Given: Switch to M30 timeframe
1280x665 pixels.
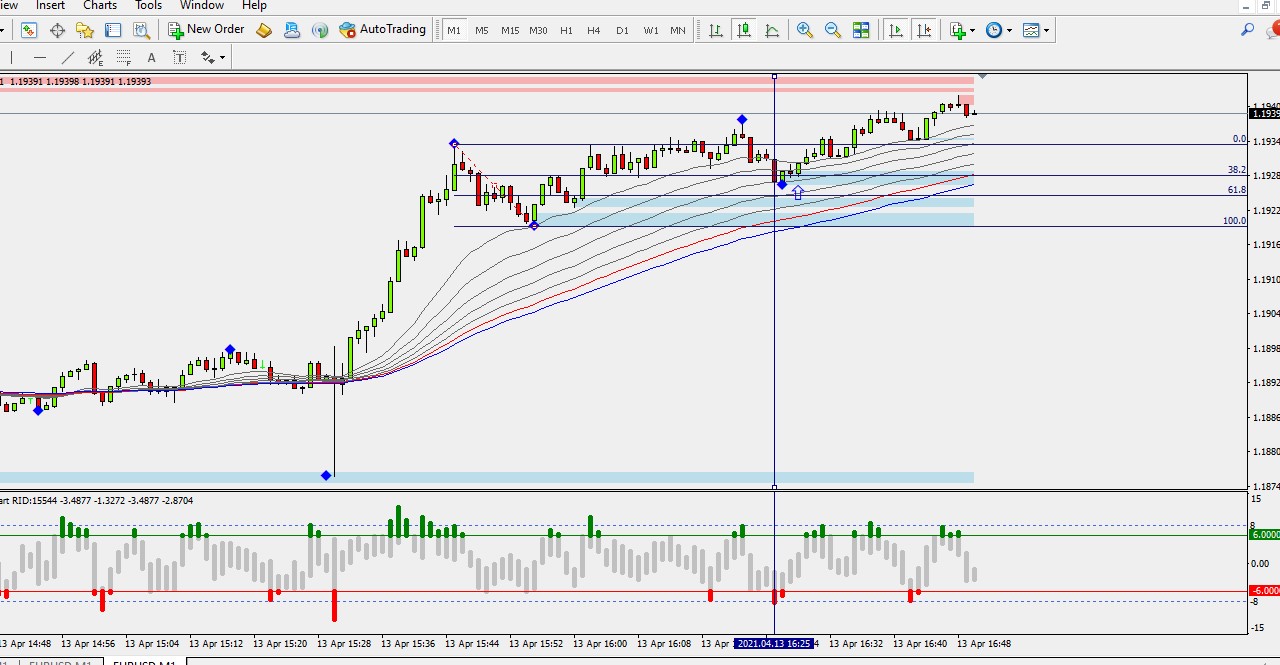Looking at the screenshot, I should tap(538, 30).
